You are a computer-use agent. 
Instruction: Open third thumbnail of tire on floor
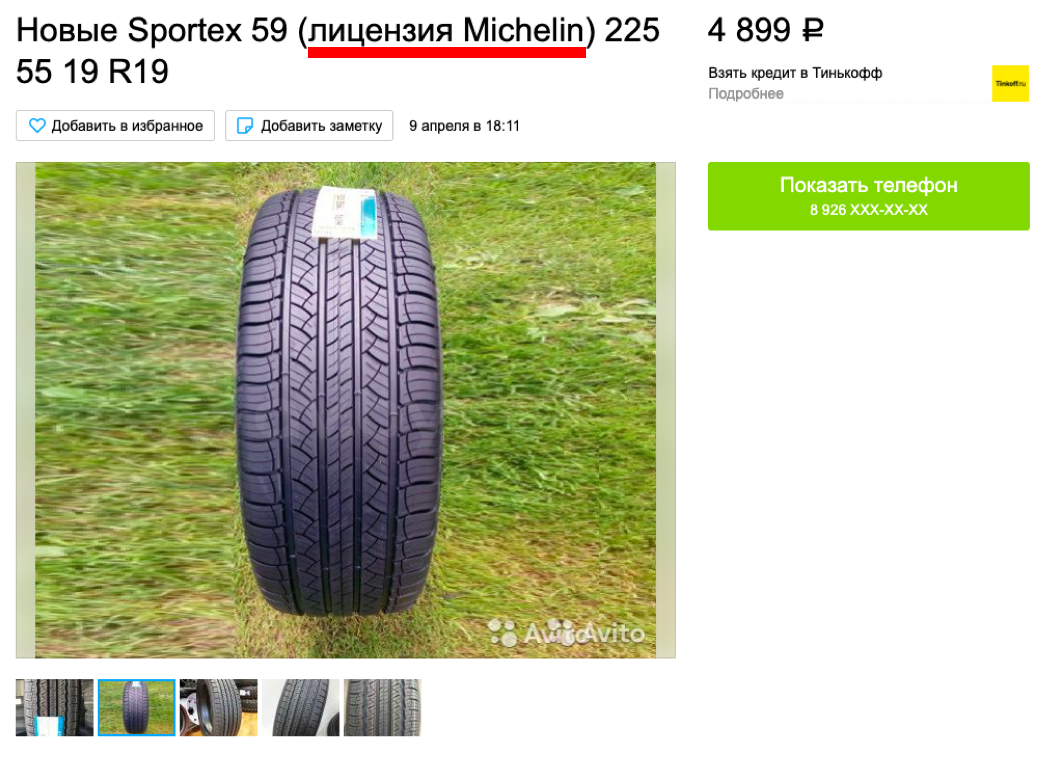218,707
